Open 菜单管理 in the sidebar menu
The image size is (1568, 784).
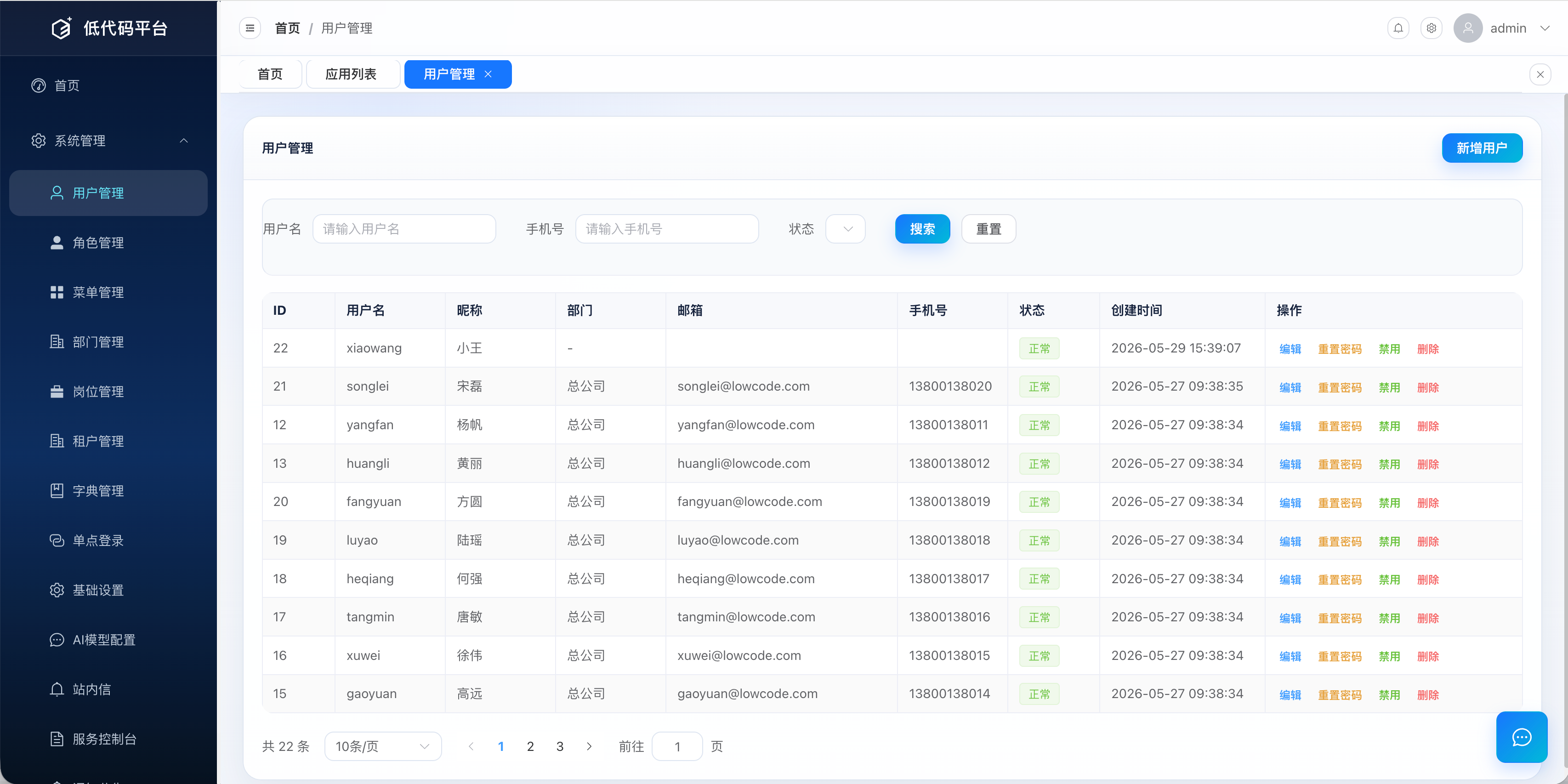pos(108,292)
